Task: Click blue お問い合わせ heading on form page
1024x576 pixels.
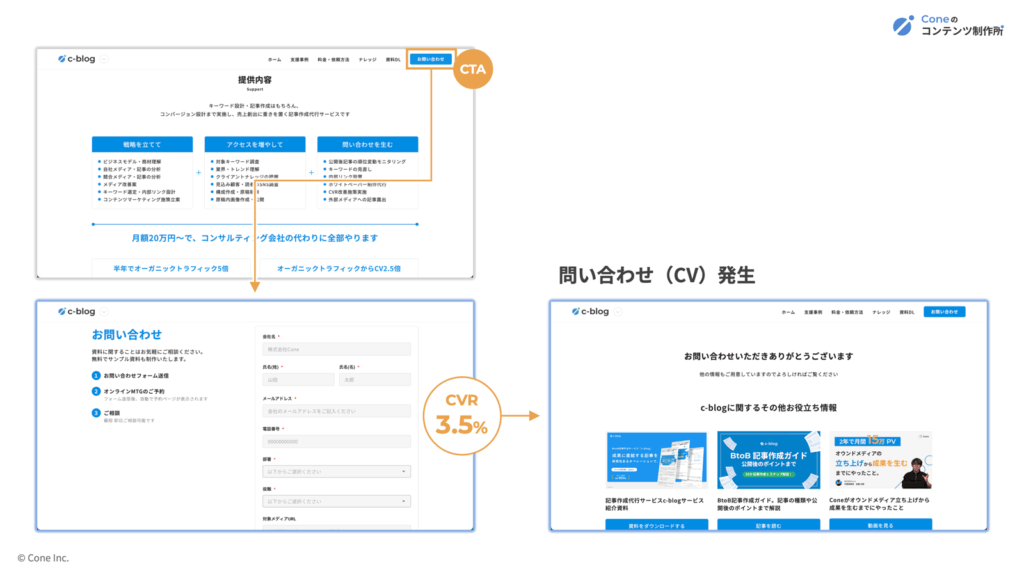Action: tap(127, 334)
